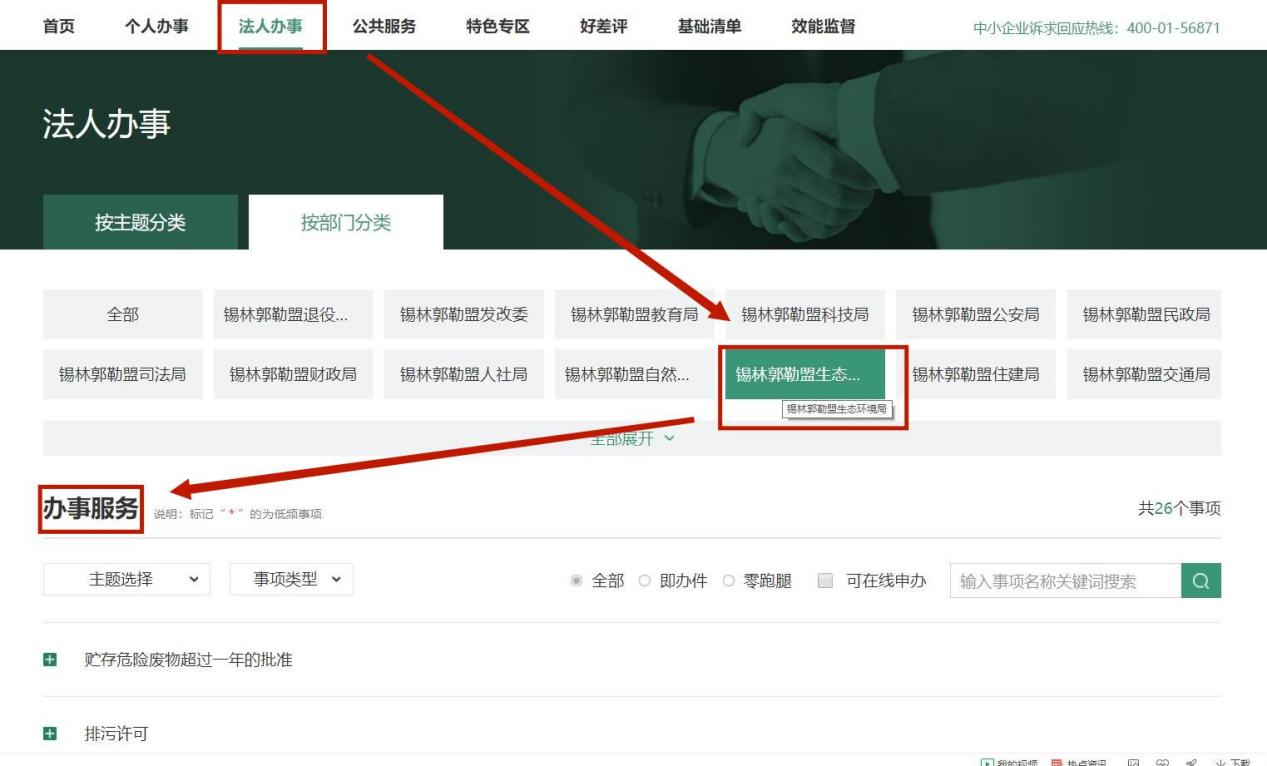Enable the 可在线申办 checkbox

pyautogui.click(x=825, y=581)
